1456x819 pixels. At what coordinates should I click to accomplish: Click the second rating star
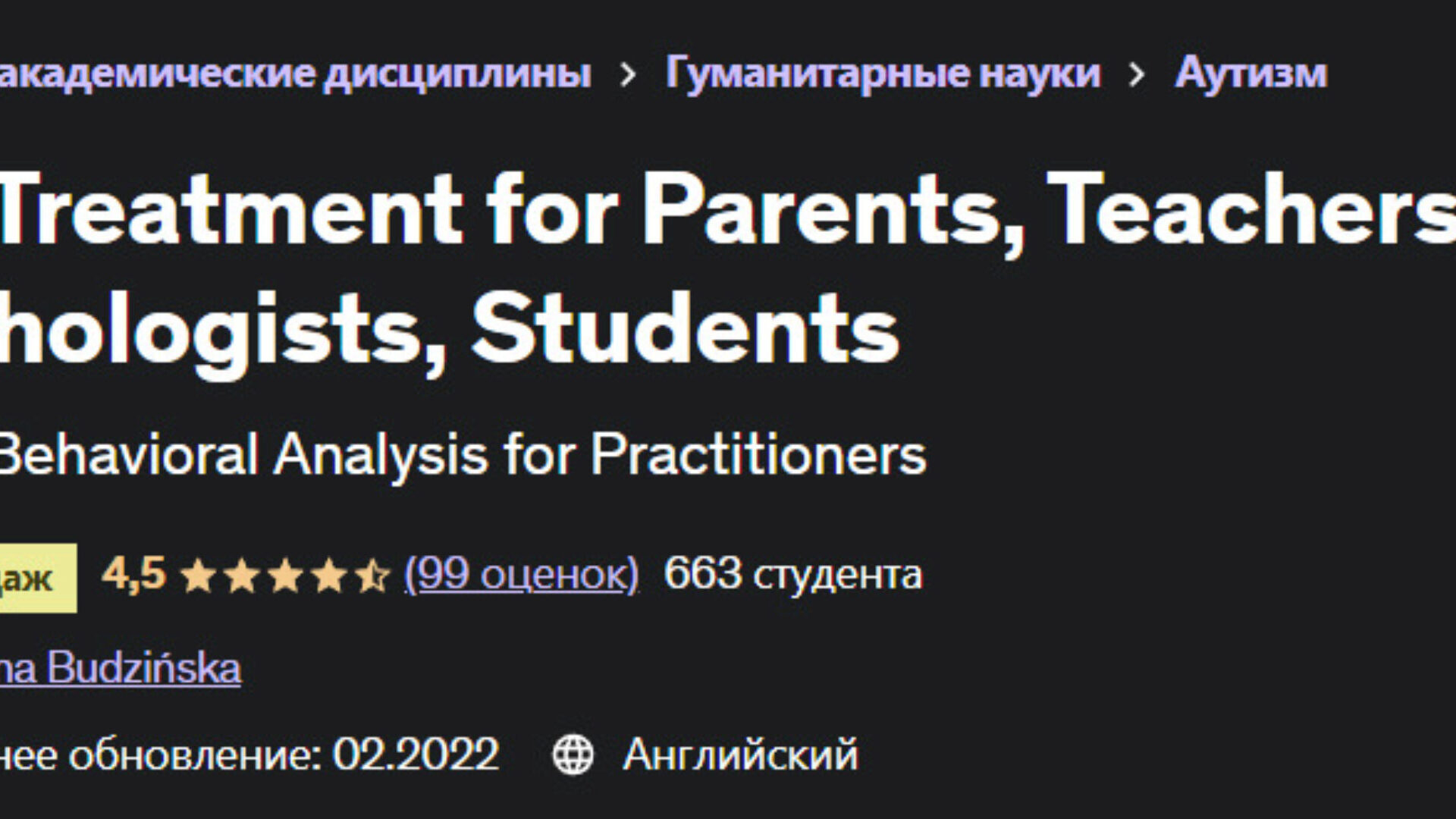pos(242,576)
